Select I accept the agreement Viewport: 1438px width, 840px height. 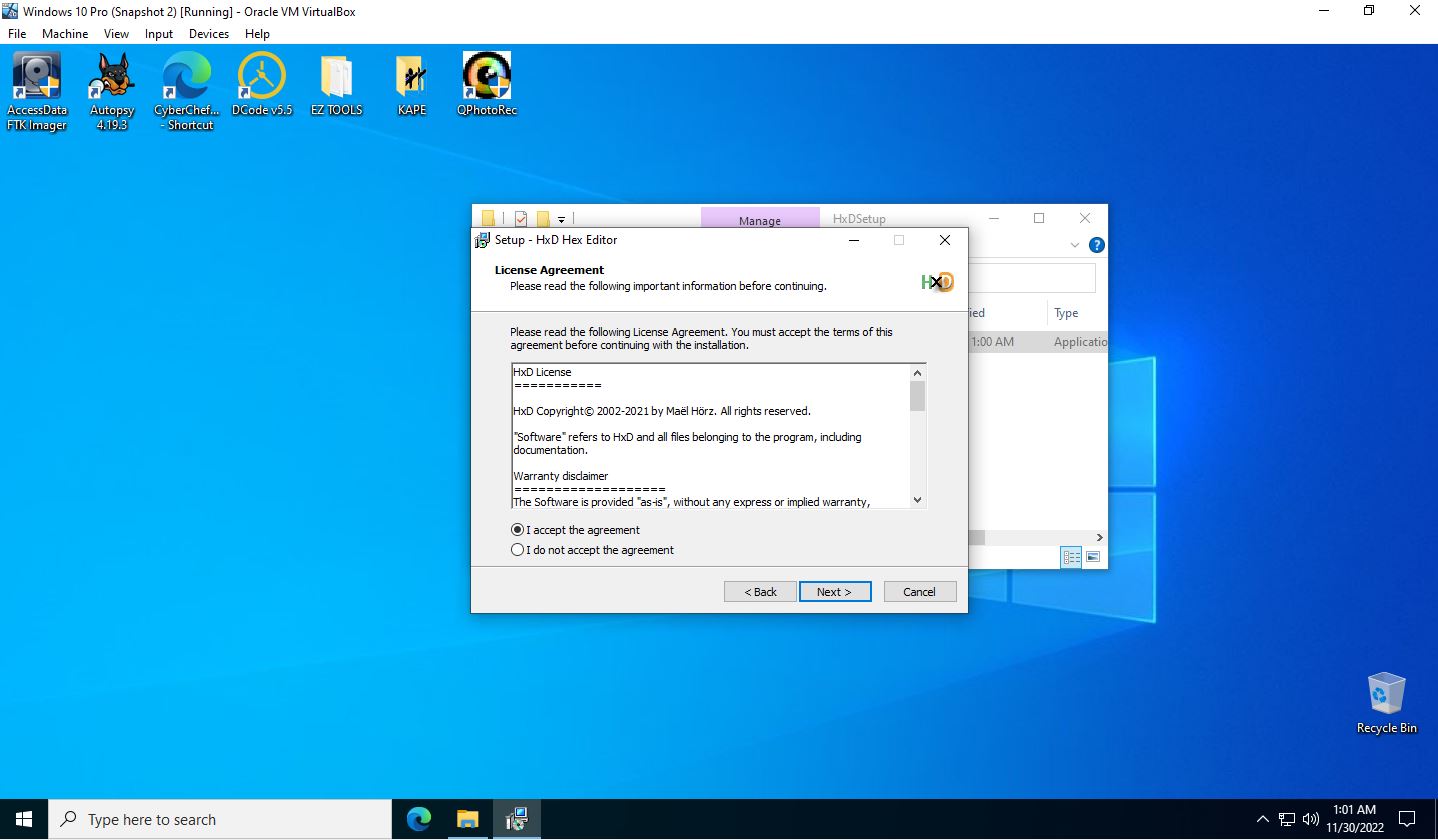pyautogui.click(x=575, y=530)
